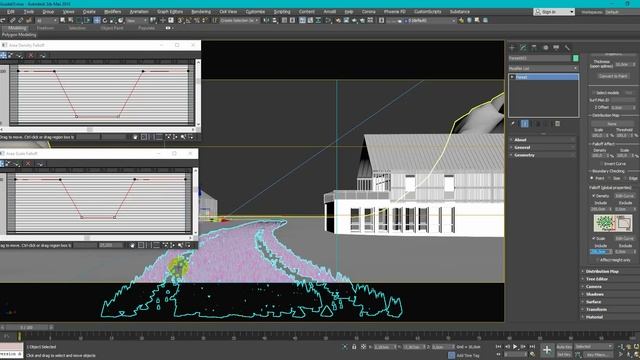Open the Display tab in command panel
Viewport: 640px width, 360px height.
(556, 48)
